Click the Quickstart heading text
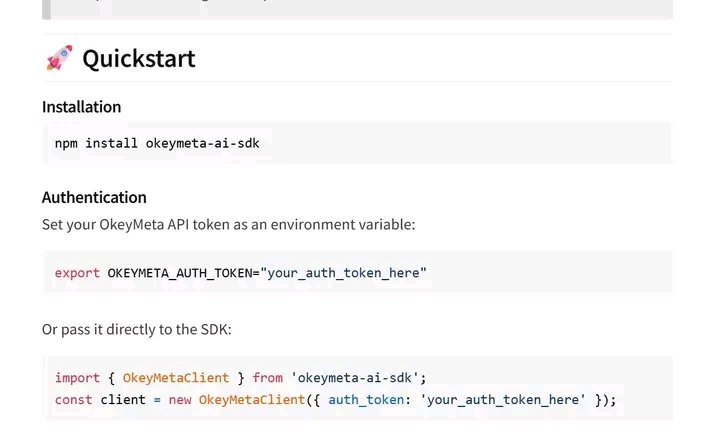 (x=139, y=59)
